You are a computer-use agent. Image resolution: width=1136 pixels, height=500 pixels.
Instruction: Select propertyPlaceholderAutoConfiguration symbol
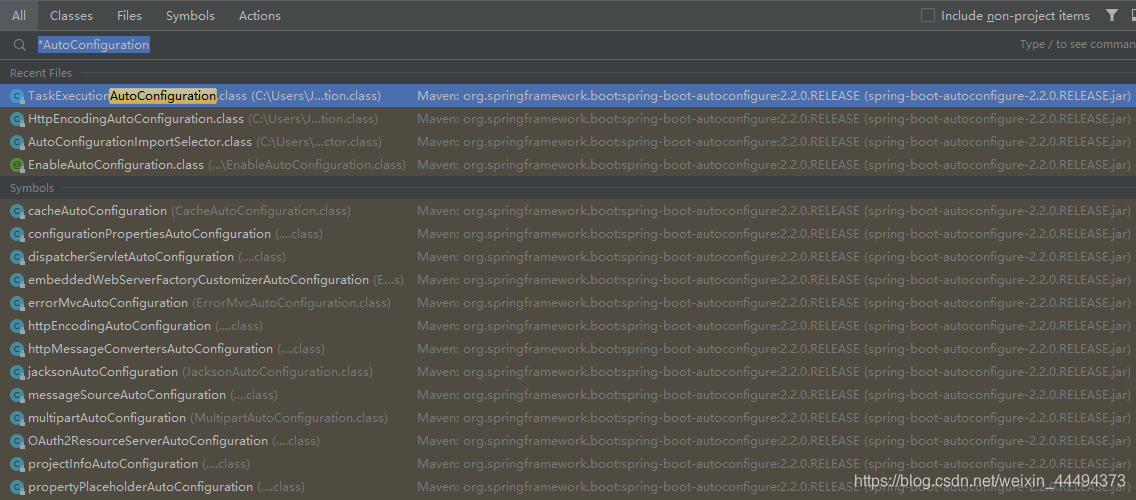click(x=568, y=487)
